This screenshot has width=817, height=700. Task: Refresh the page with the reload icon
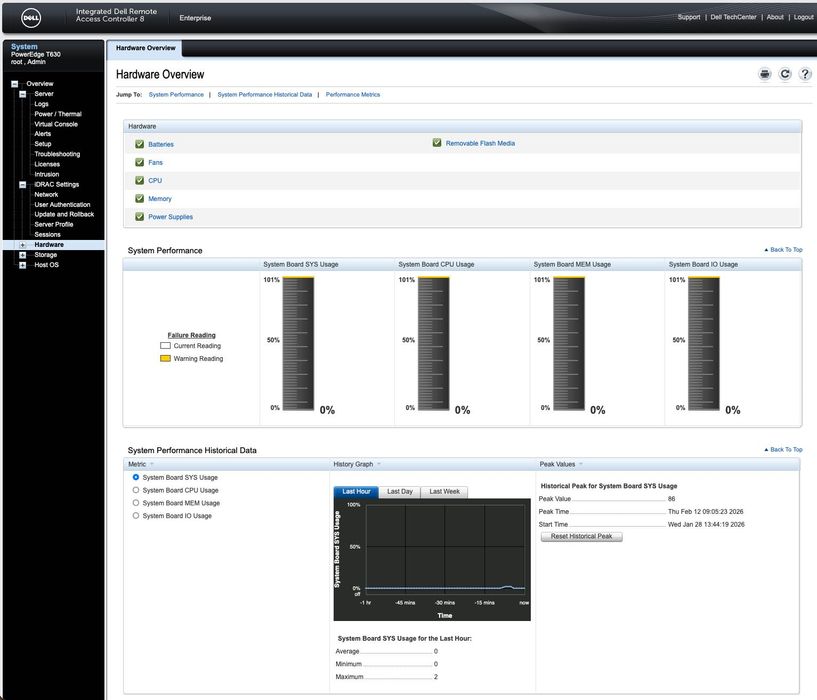click(785, 74)
